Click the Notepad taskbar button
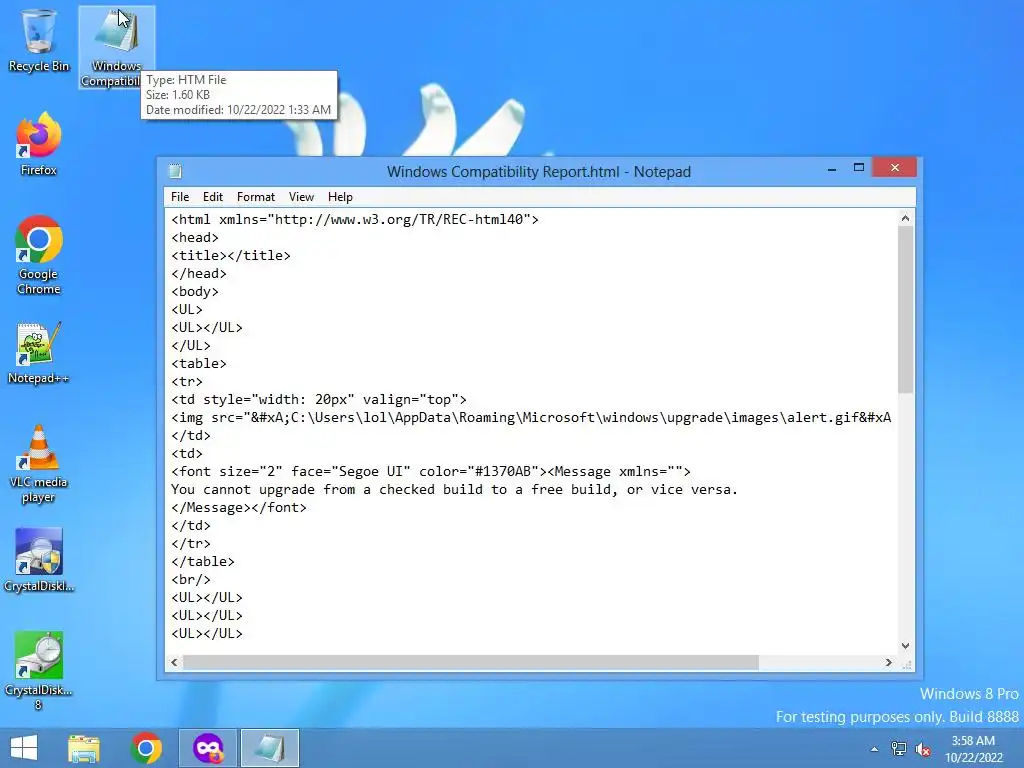1024x768 pixels. (x=270, y=748)
